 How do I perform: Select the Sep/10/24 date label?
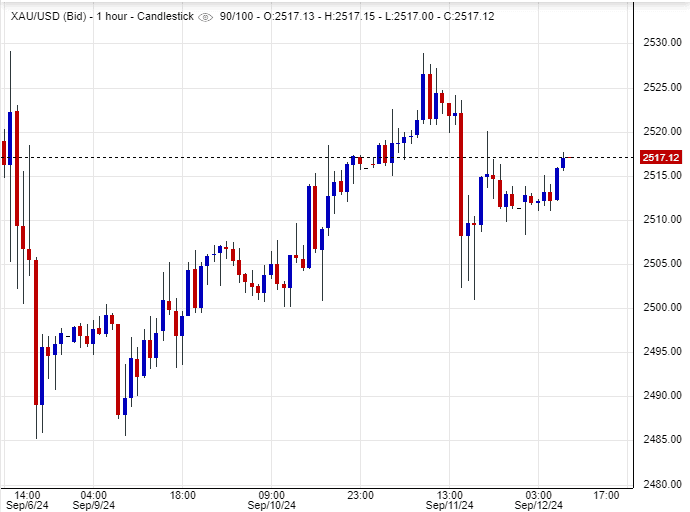point(272,505)
